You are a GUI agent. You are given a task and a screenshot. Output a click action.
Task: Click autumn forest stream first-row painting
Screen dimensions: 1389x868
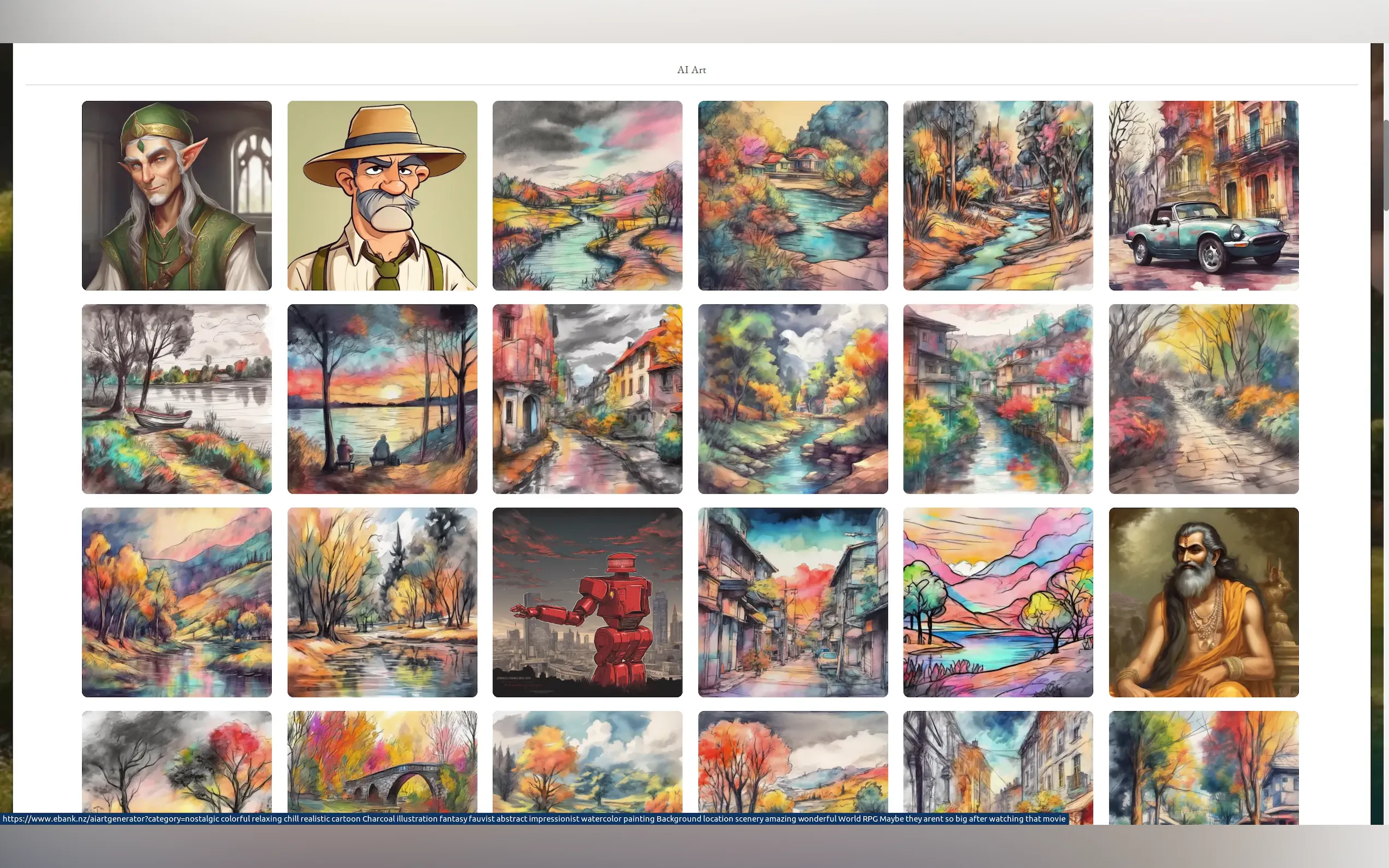click(x=997, y=195)
